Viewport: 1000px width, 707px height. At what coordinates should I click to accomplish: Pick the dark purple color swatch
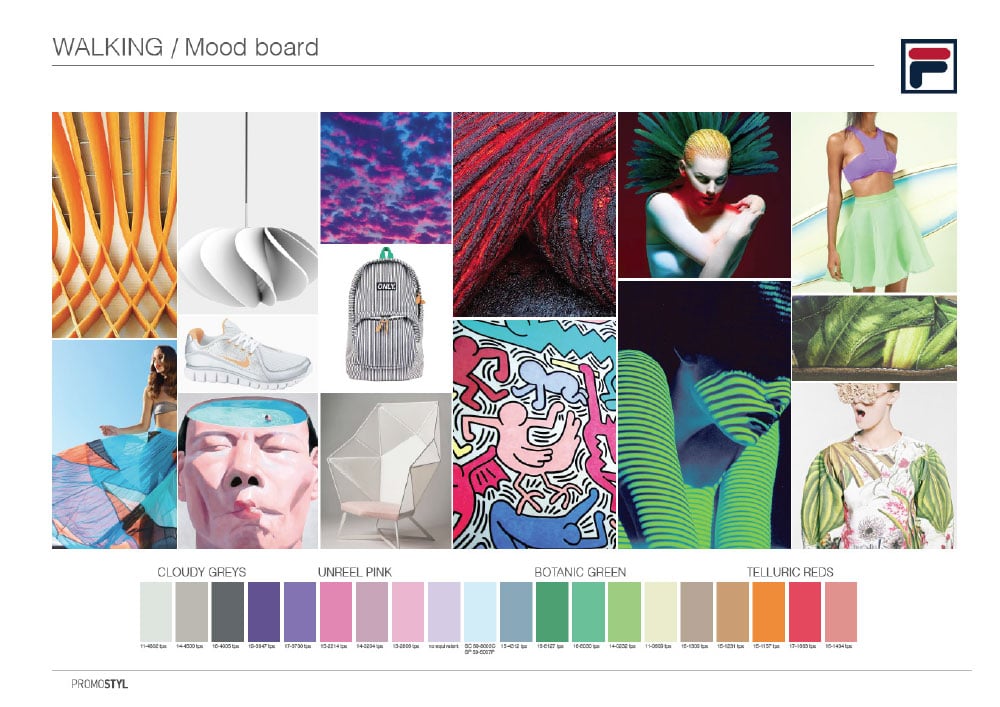pos(263,612)
